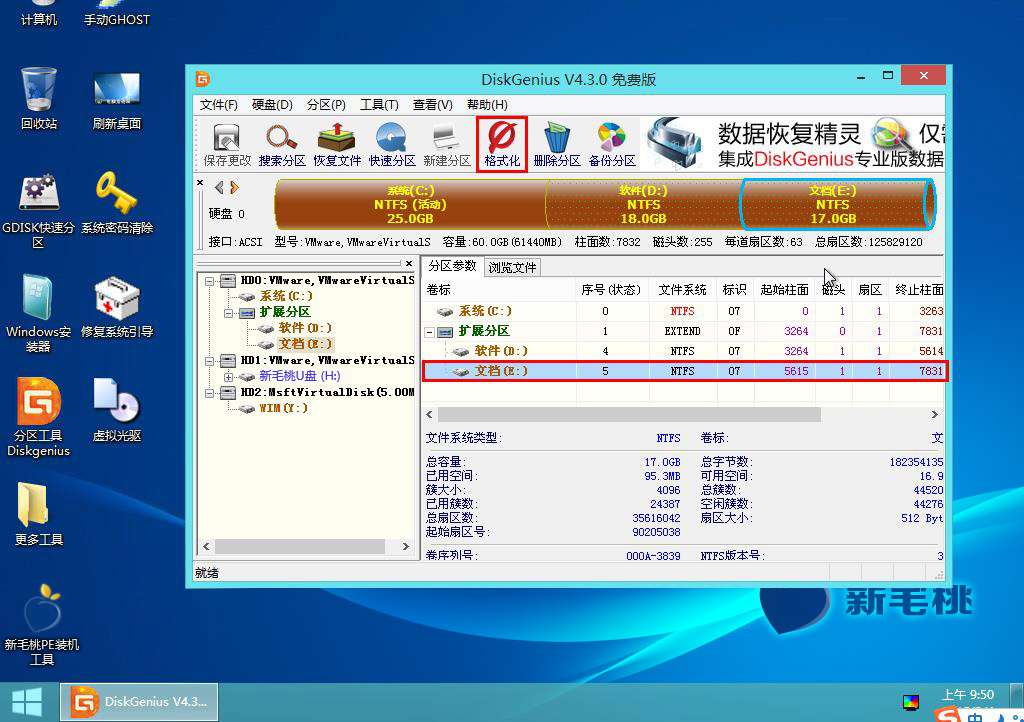Open the 备份分区 backup partition tool

coord(612,145)
